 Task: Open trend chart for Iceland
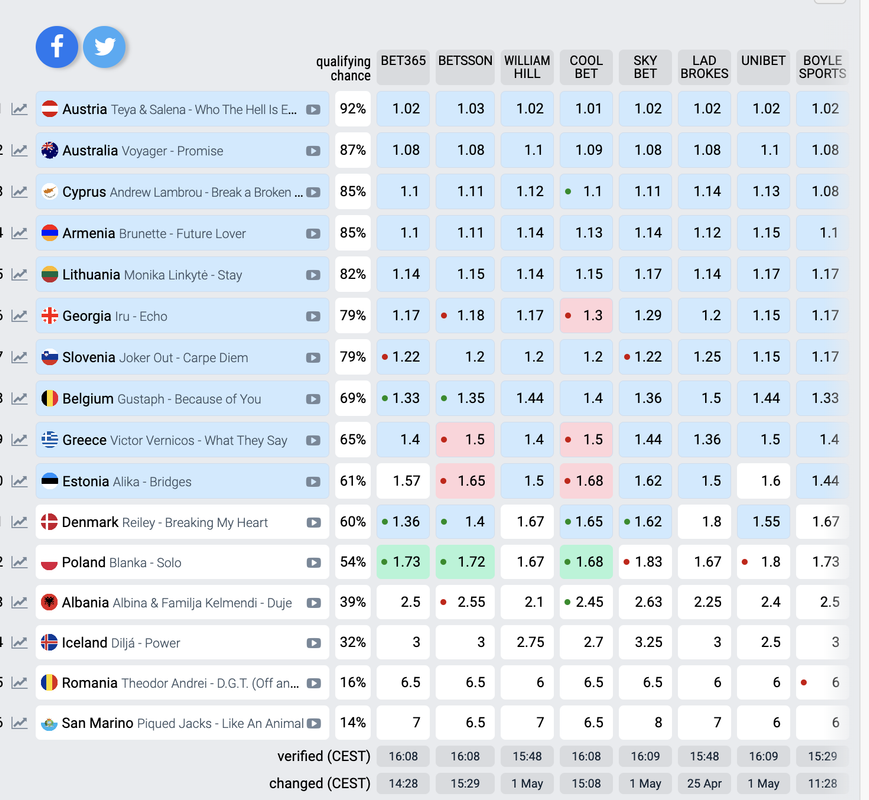19,643
